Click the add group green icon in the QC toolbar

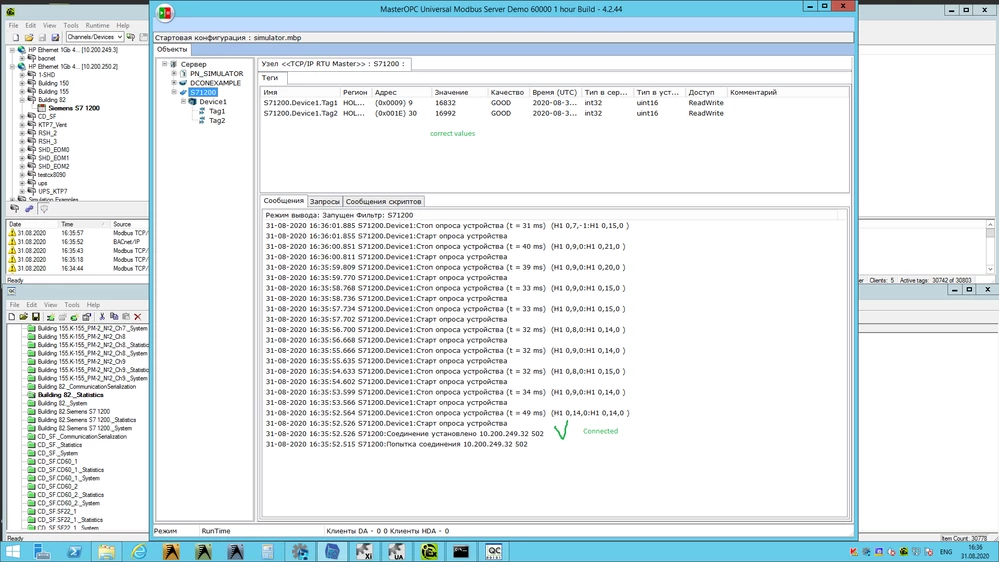50,317
